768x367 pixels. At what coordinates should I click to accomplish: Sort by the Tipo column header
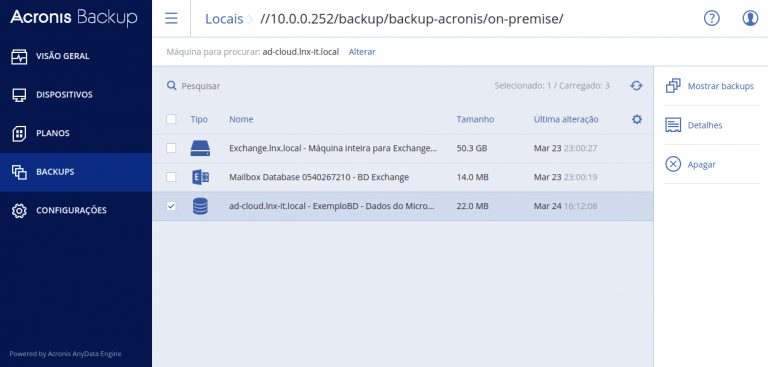click(x=199, y=119)
